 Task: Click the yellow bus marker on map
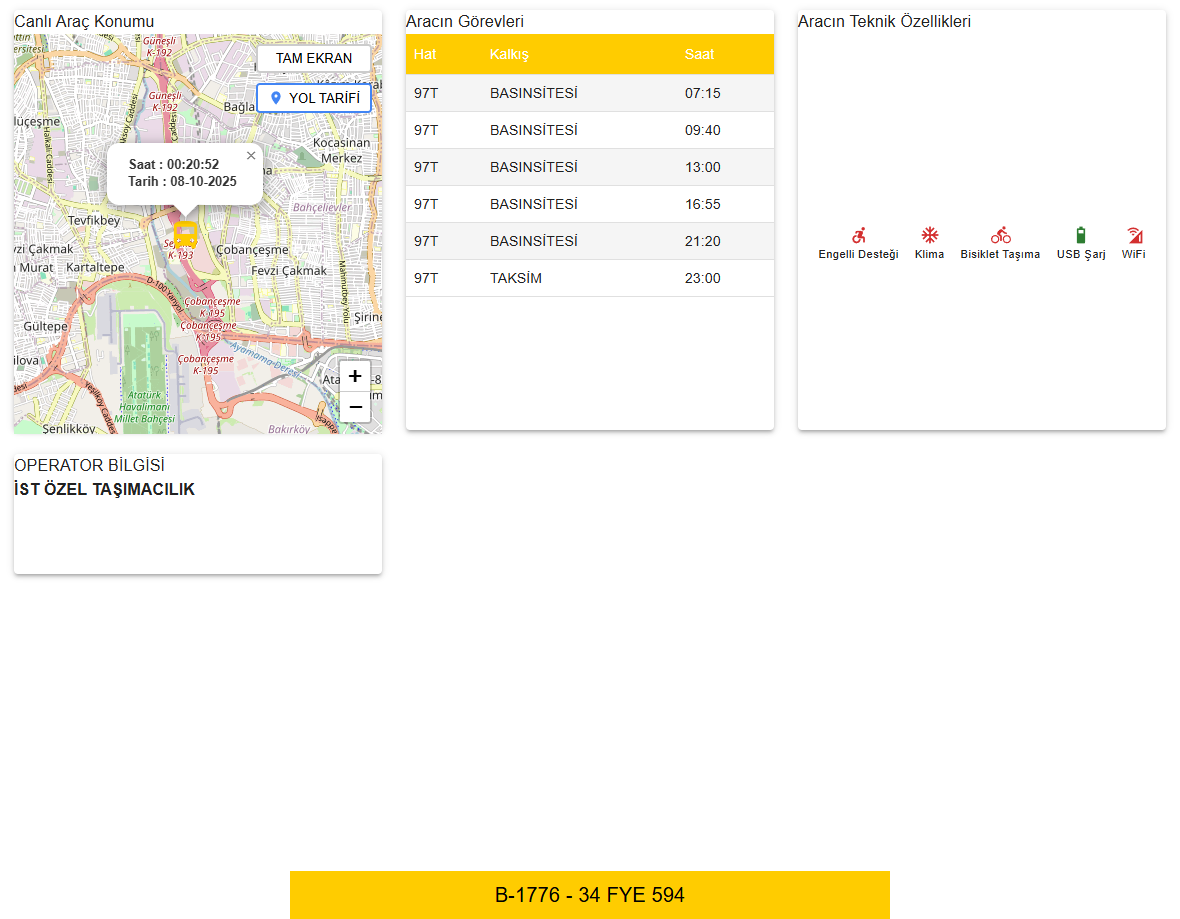185,235
